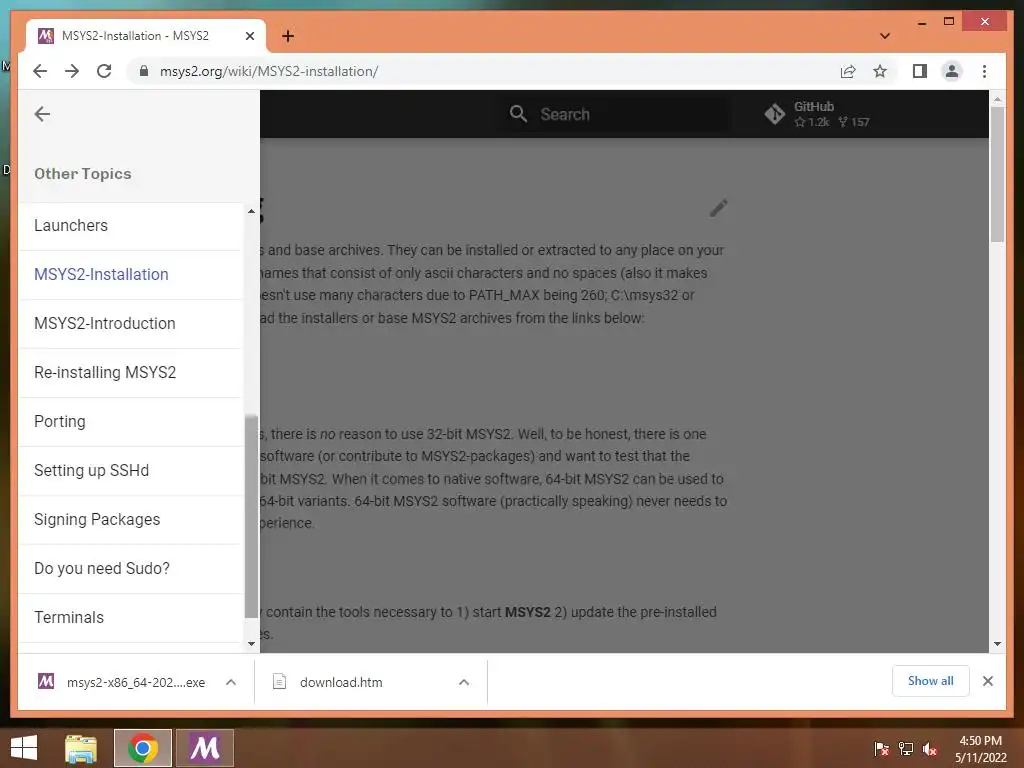Share this page icon in address bar

point(848,71)
